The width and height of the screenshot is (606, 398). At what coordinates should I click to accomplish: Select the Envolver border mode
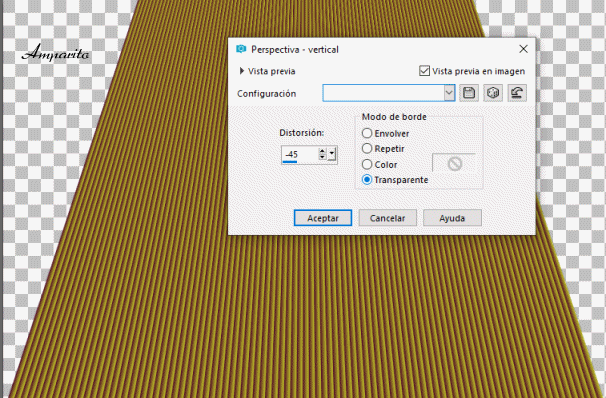point(367,133)
